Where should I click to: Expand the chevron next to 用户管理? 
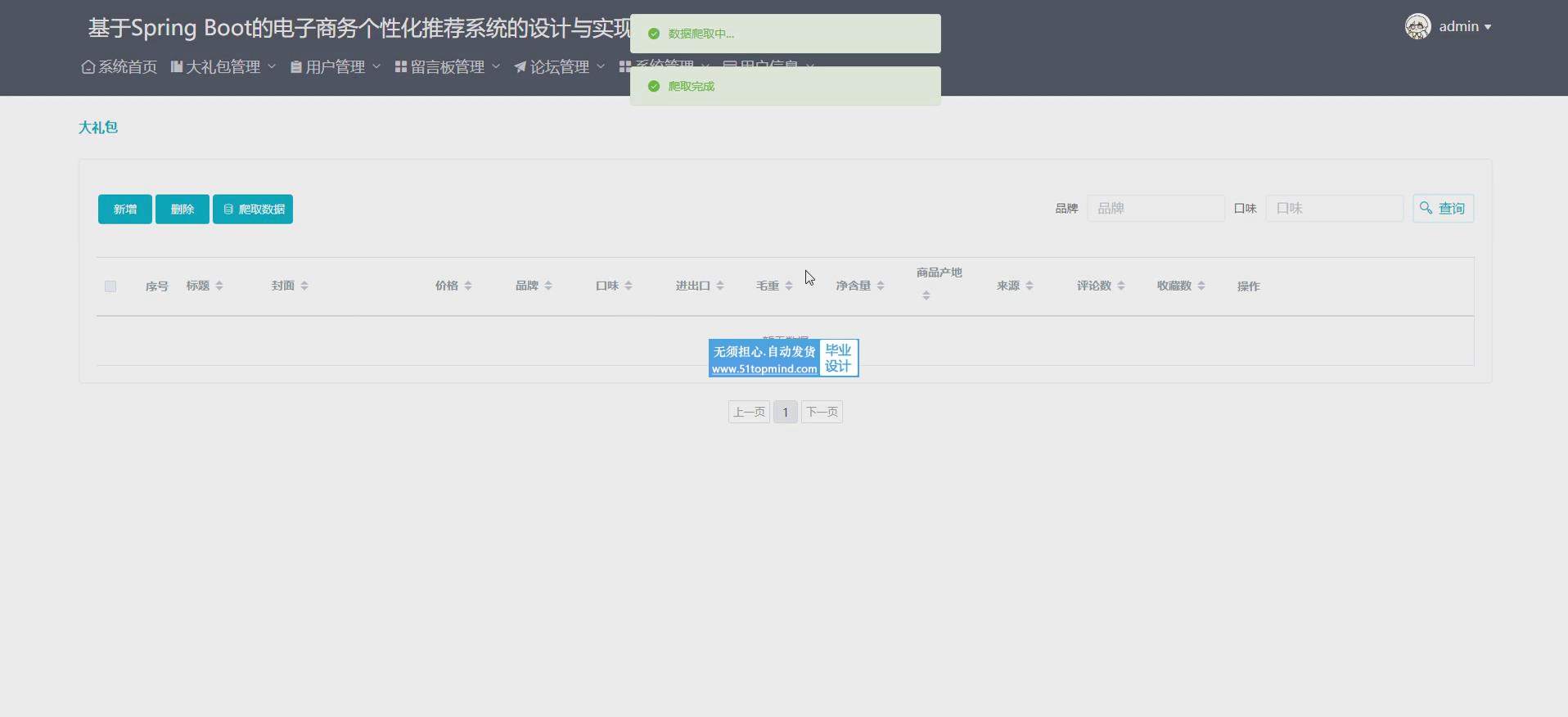pos(376,66)
